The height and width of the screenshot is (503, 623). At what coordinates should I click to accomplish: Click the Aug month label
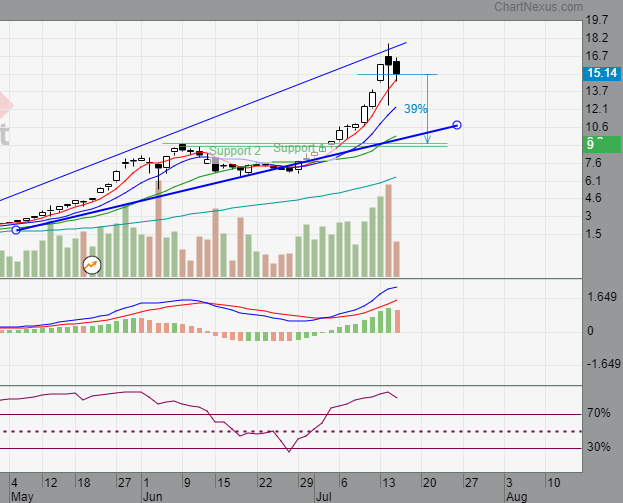(516, 497)
